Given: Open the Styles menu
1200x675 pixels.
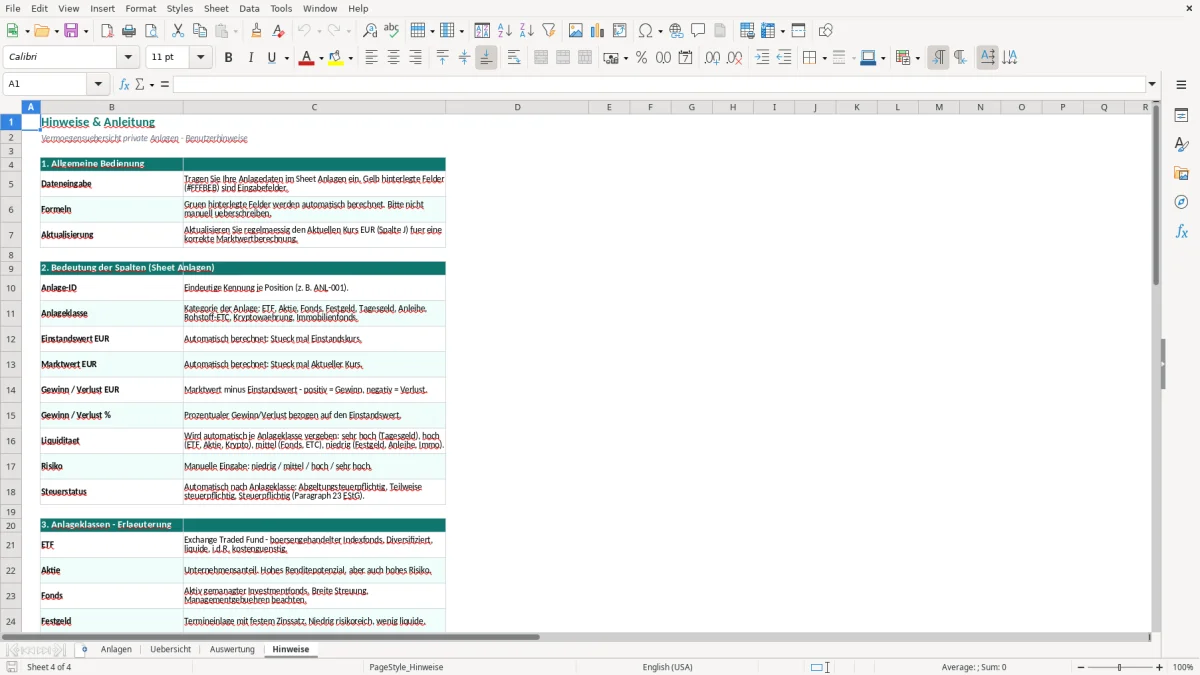Looking at the screenshot, I should tap(180, 8).
